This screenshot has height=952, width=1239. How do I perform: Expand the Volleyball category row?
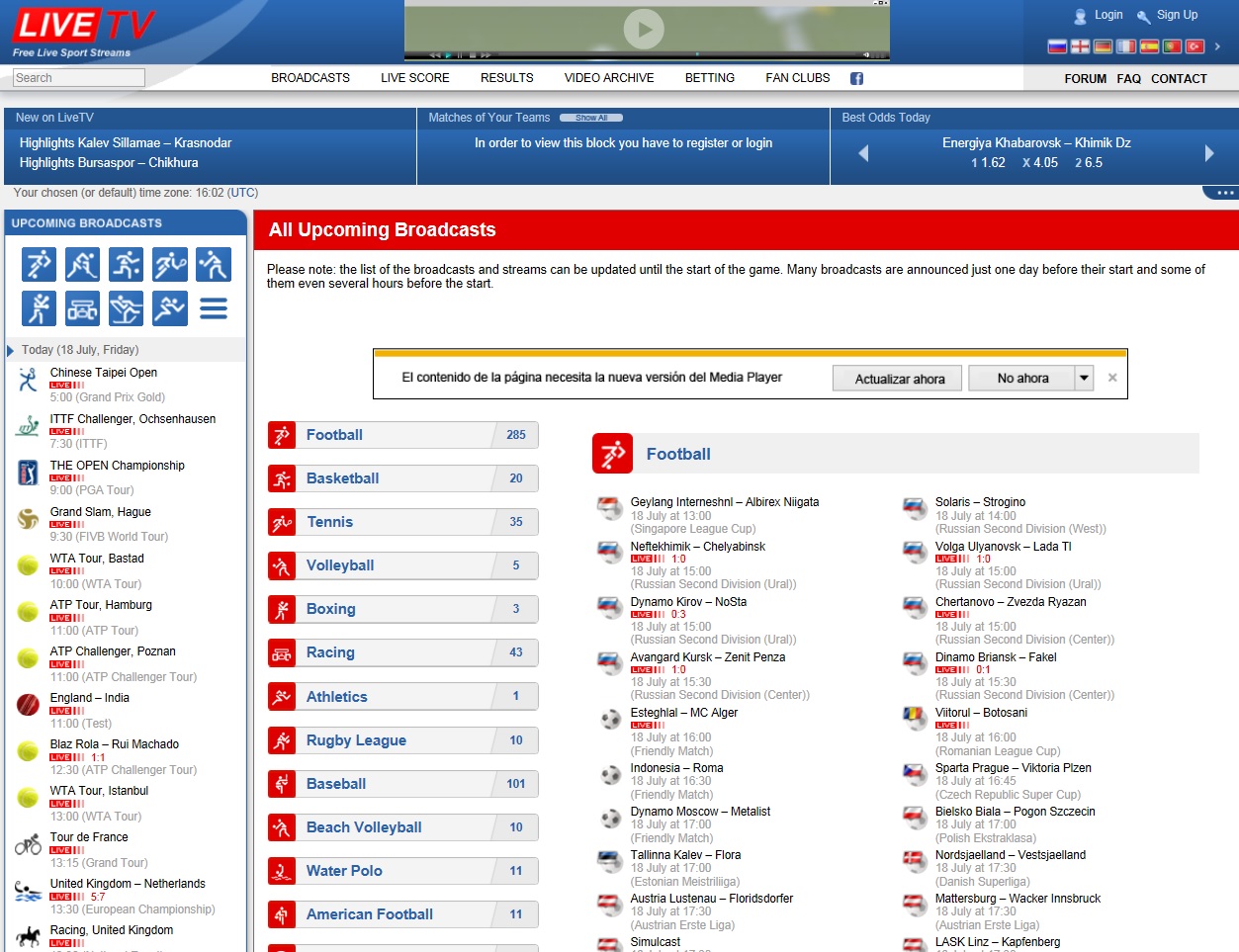coord(403,565)
